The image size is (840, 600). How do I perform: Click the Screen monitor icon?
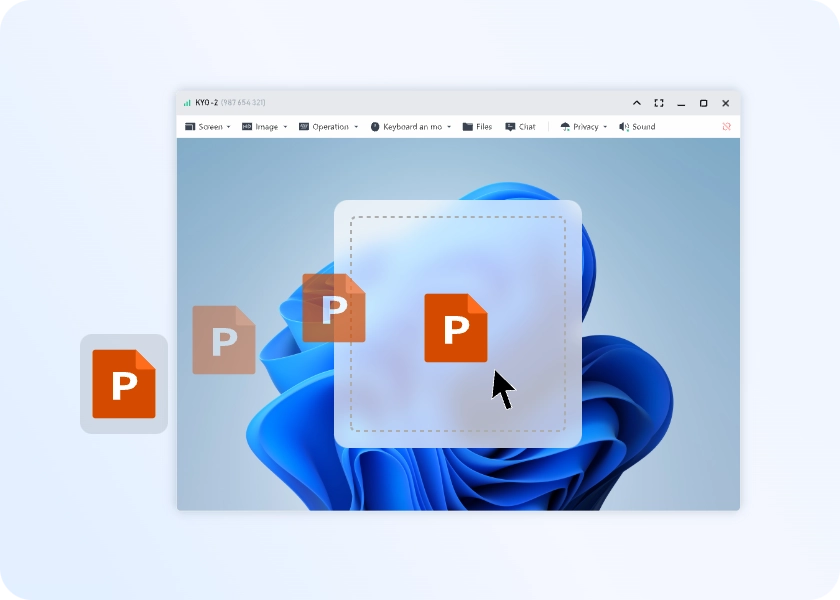190,127
